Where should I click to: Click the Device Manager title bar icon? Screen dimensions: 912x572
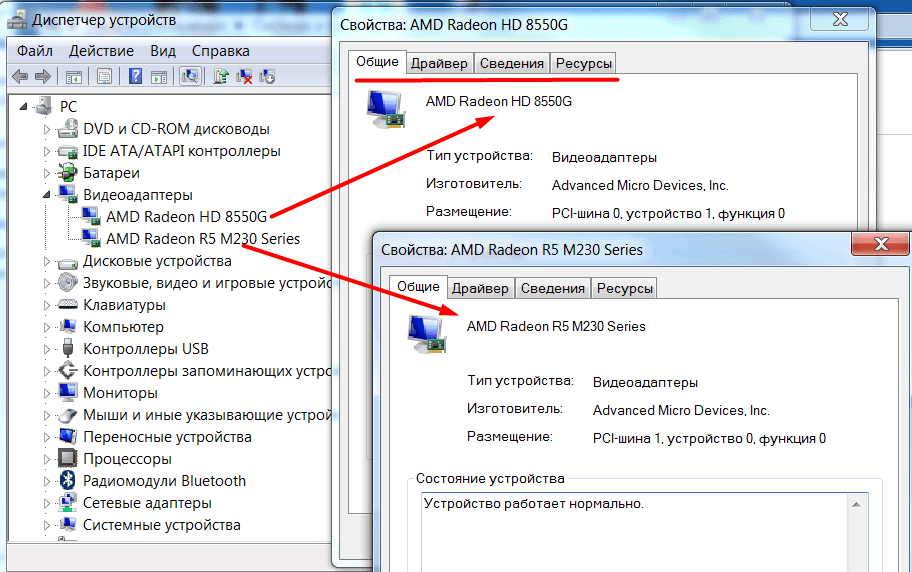pos(17,20)
